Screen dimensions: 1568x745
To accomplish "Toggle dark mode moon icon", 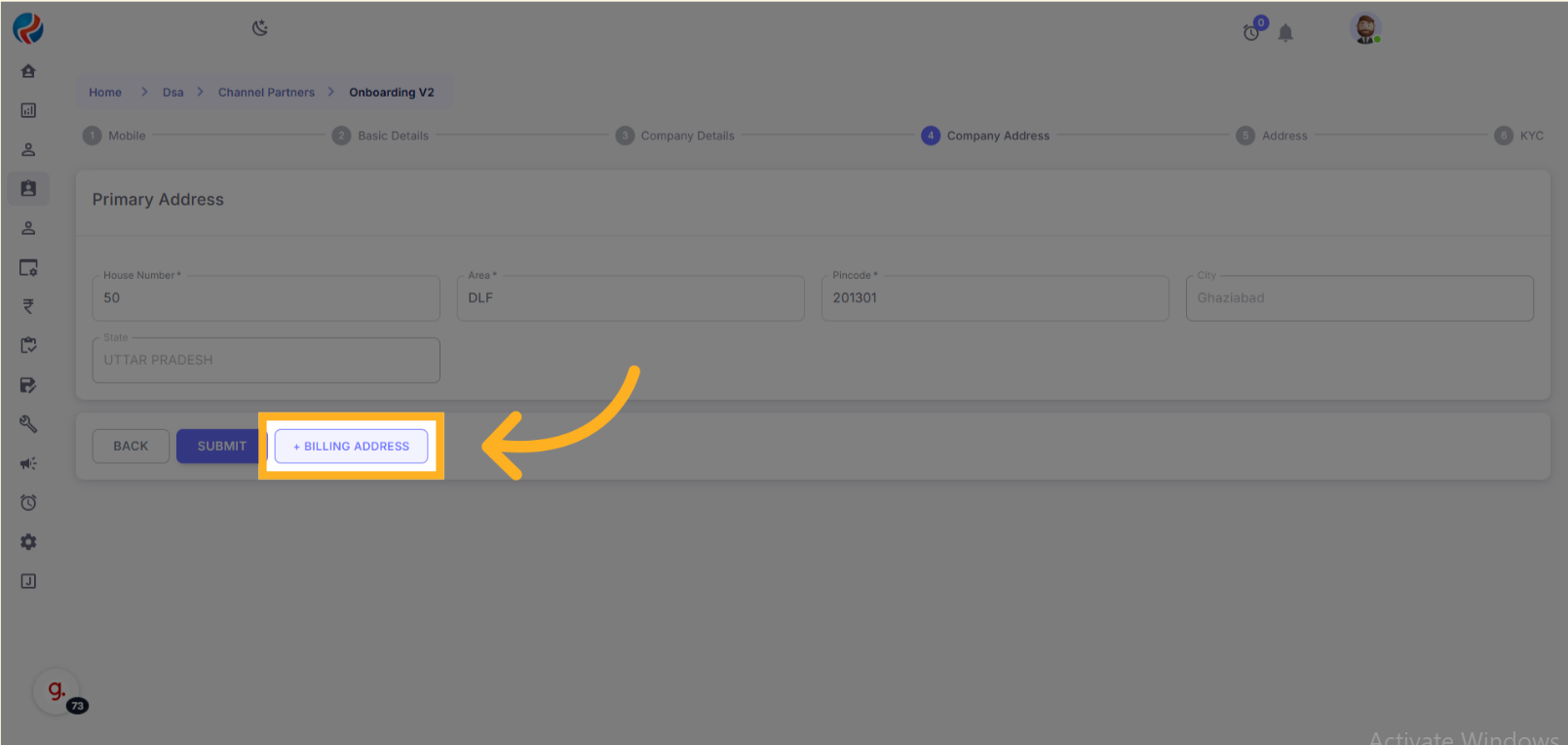I will coord(260,28).
